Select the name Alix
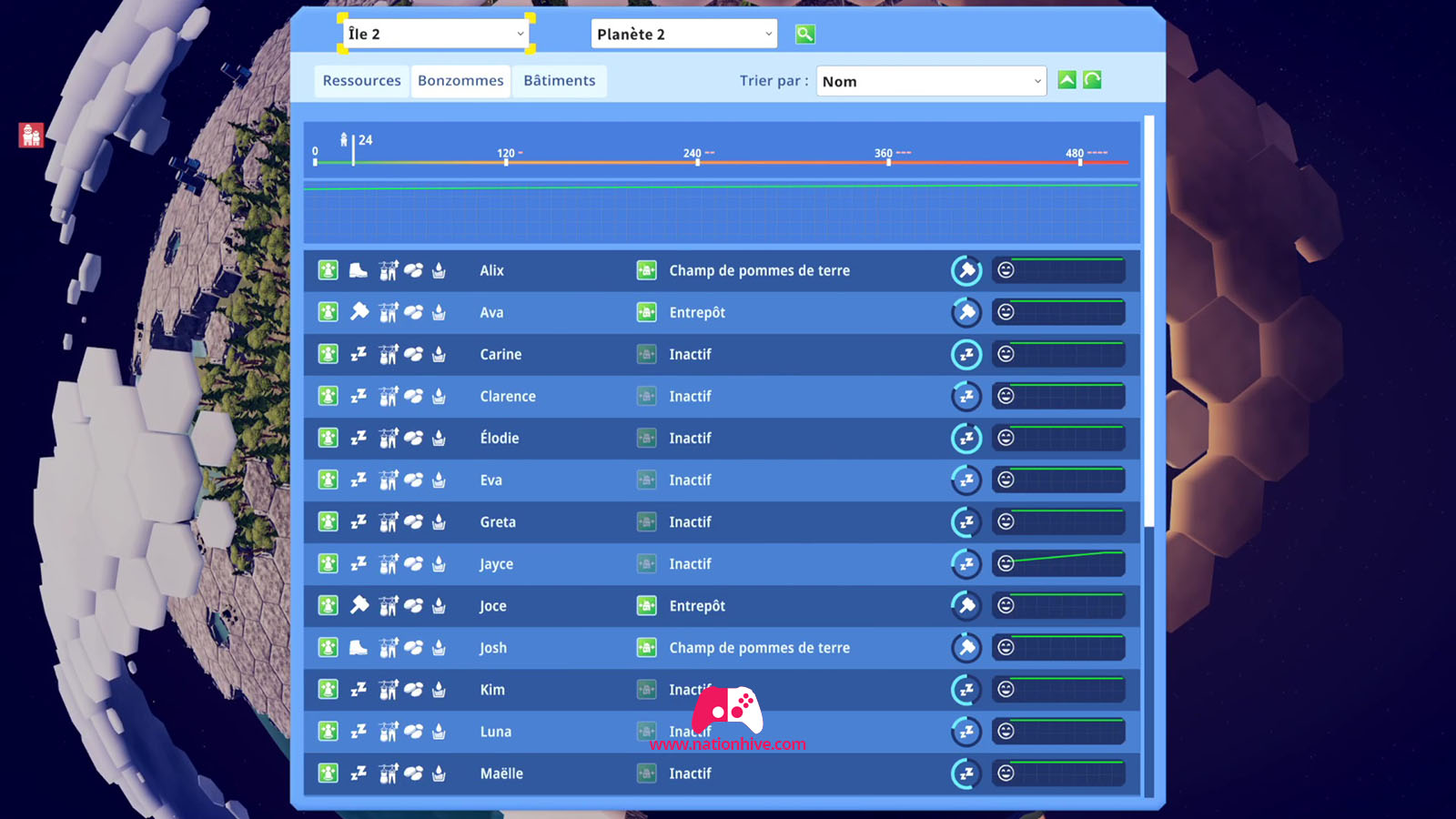The height and width of the screenshot is (819, 1456). [491, 270]
